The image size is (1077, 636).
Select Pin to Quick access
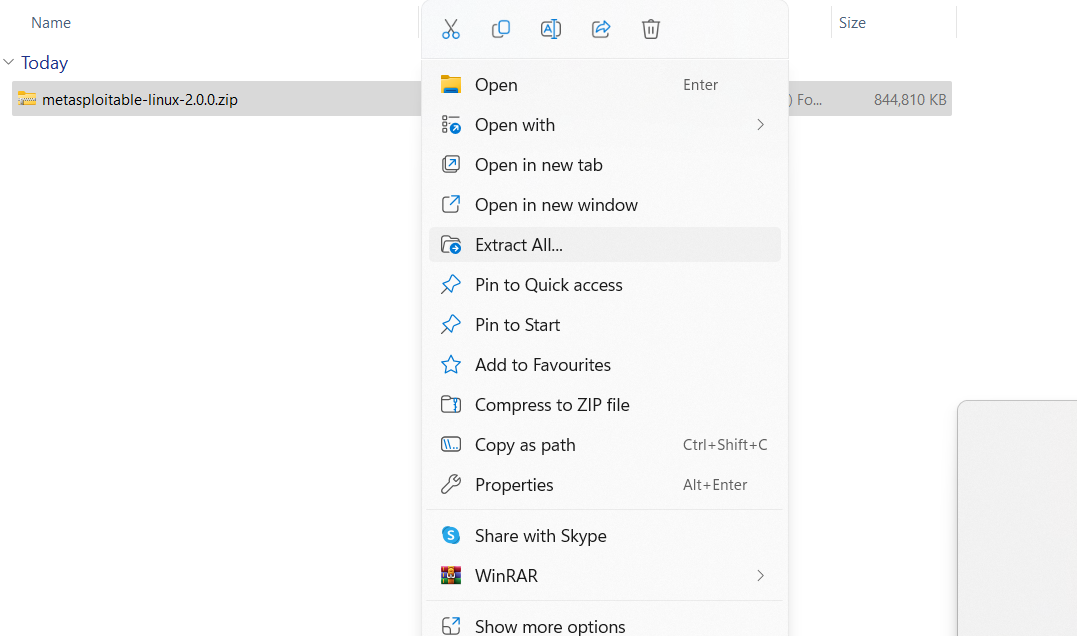tap(604, 284)
